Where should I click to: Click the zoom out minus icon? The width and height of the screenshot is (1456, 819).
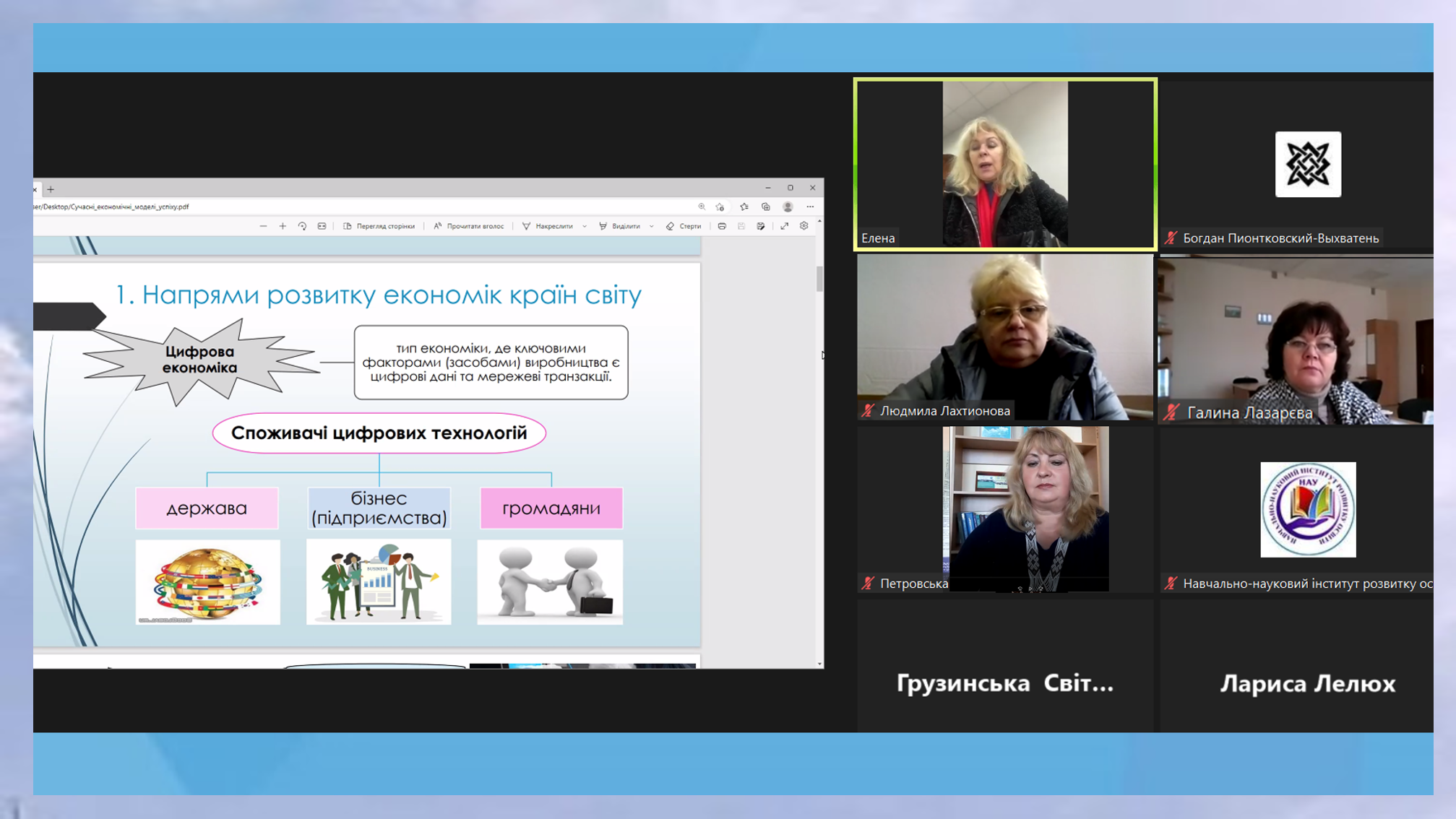point(263,226)
